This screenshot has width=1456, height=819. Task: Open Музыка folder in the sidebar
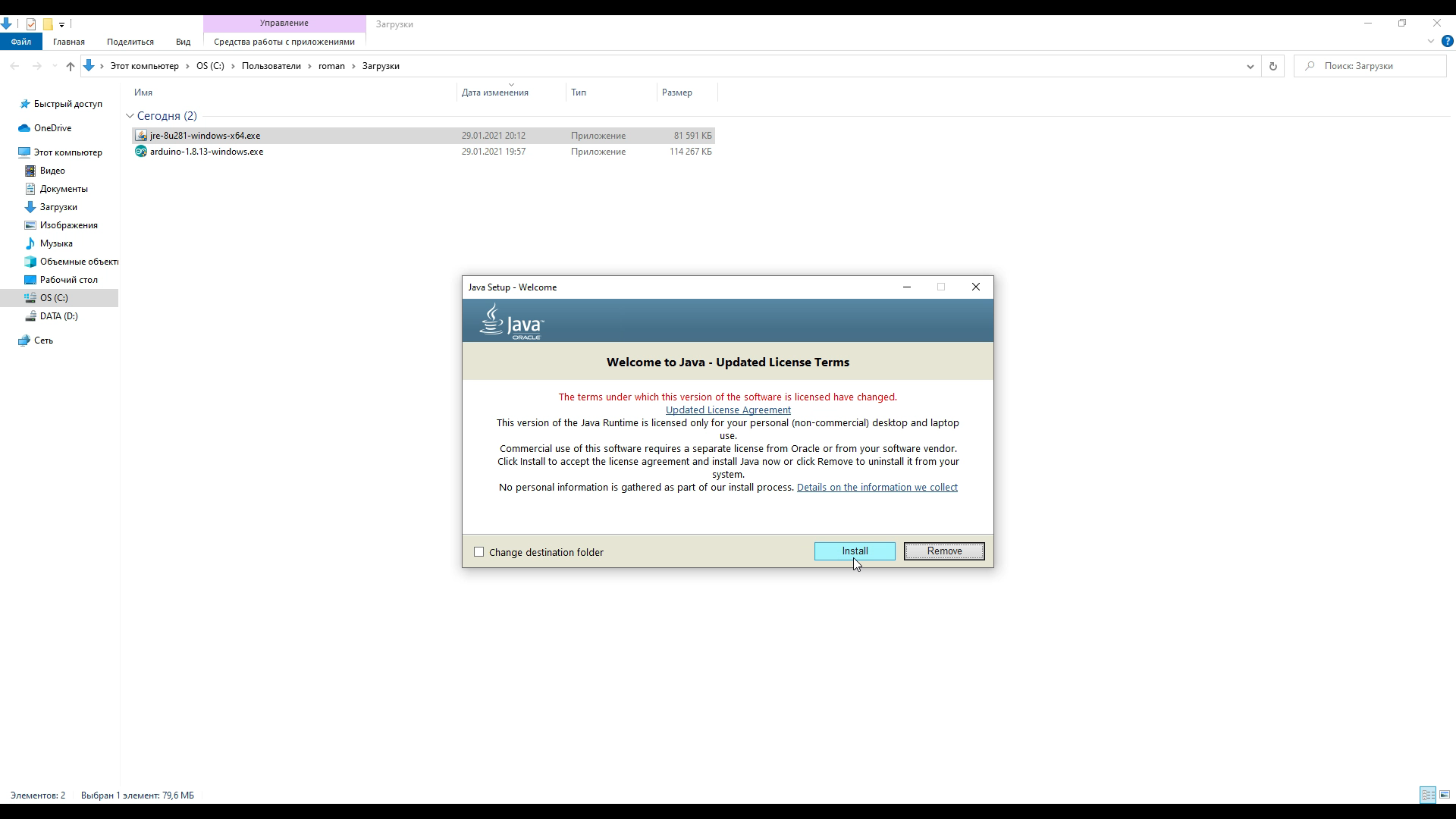coord(56,243)
